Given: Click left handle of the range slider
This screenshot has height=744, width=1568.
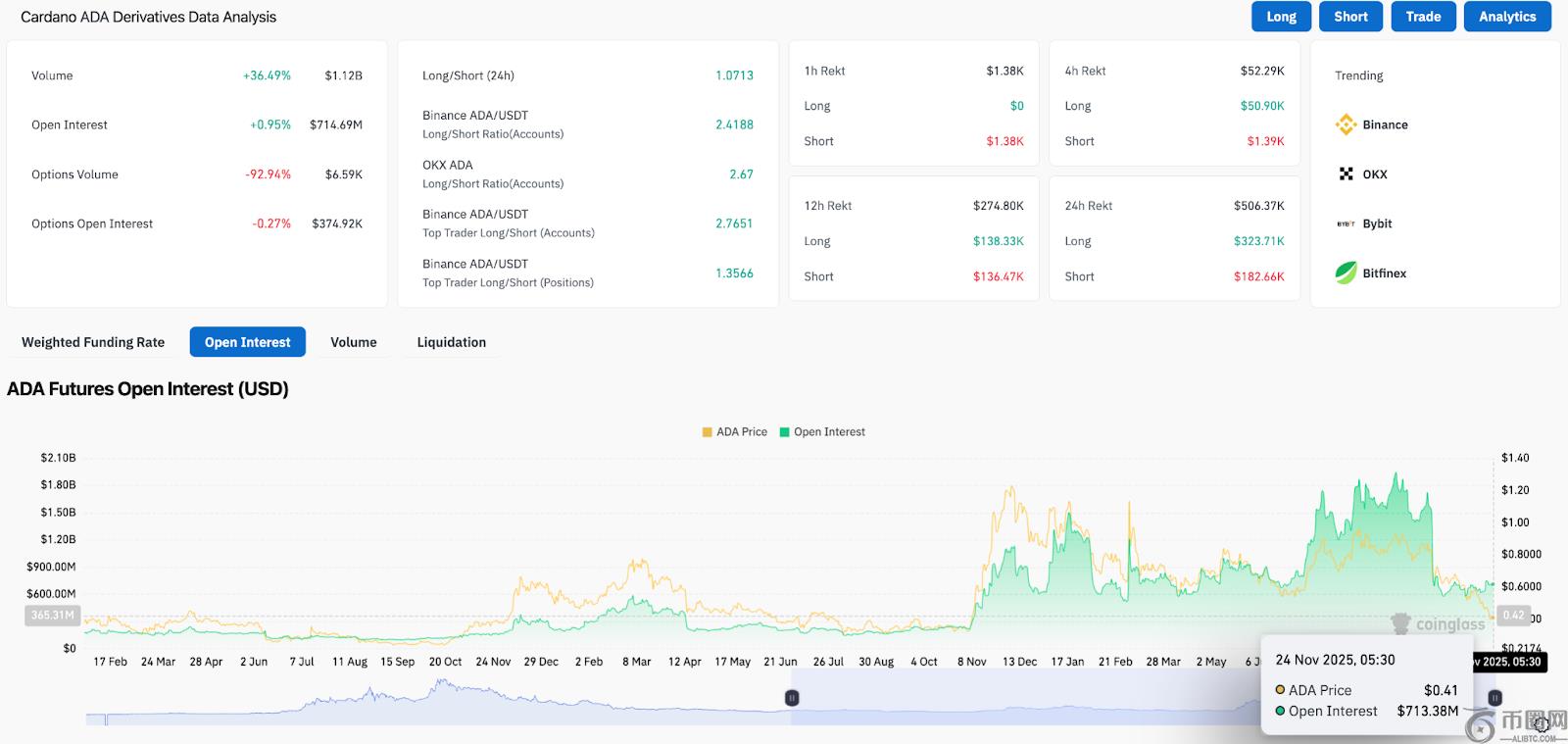Looking at the screenshot, I should (x=792, y=698).
